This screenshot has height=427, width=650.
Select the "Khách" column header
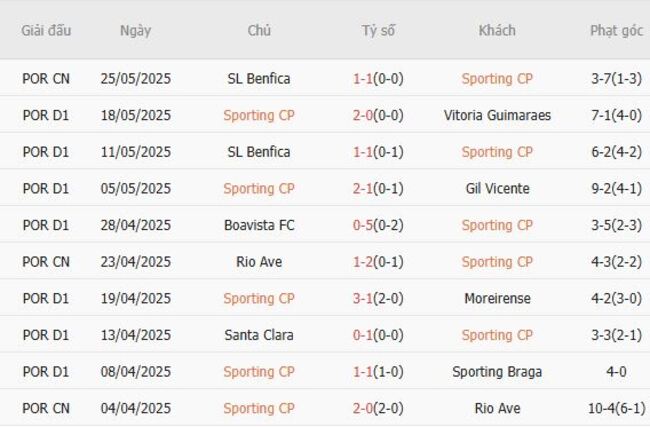[x=497, y=30]
